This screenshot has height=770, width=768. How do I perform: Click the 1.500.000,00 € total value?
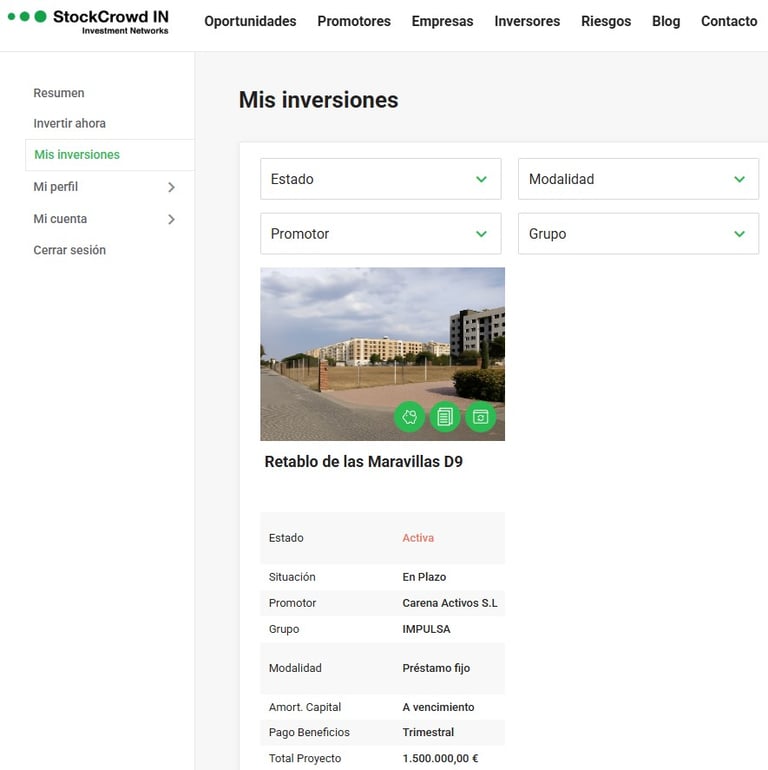(440, 758)
